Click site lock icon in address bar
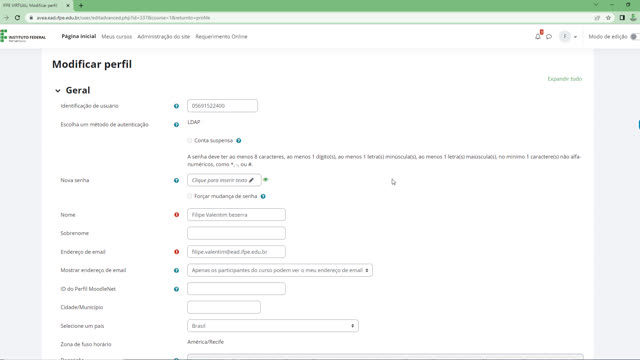 (x=31, y=18)
